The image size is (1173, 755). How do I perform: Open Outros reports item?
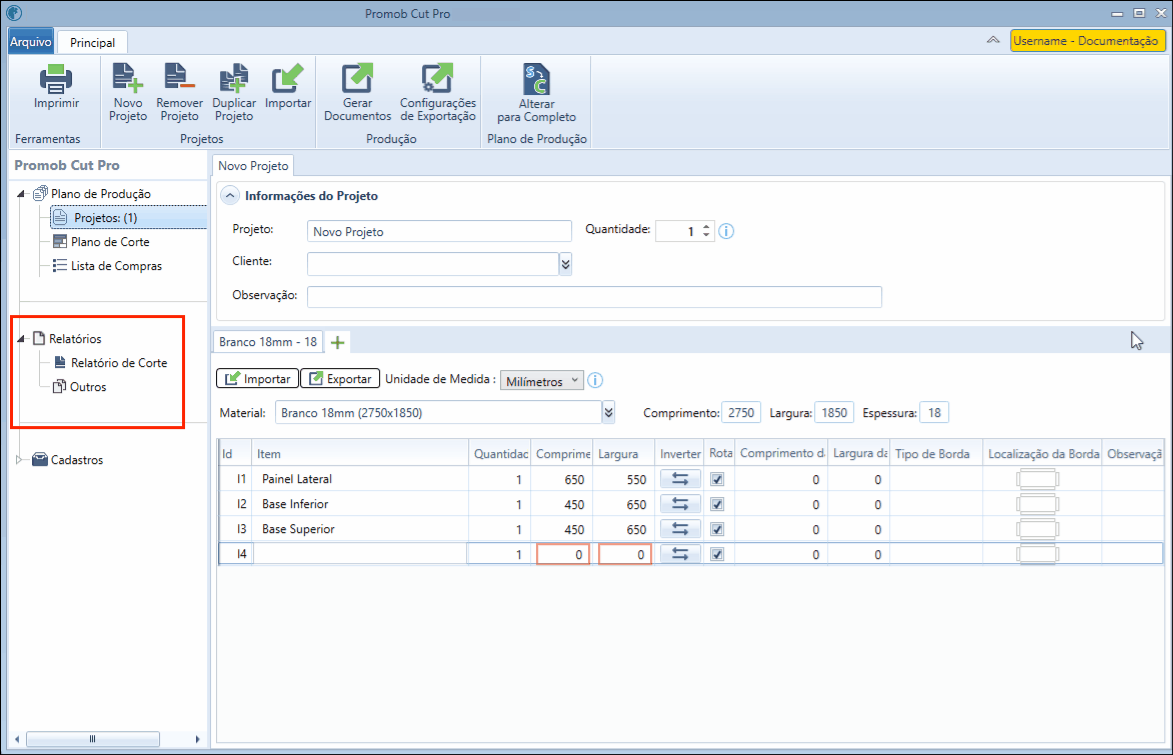pos(79,387)
